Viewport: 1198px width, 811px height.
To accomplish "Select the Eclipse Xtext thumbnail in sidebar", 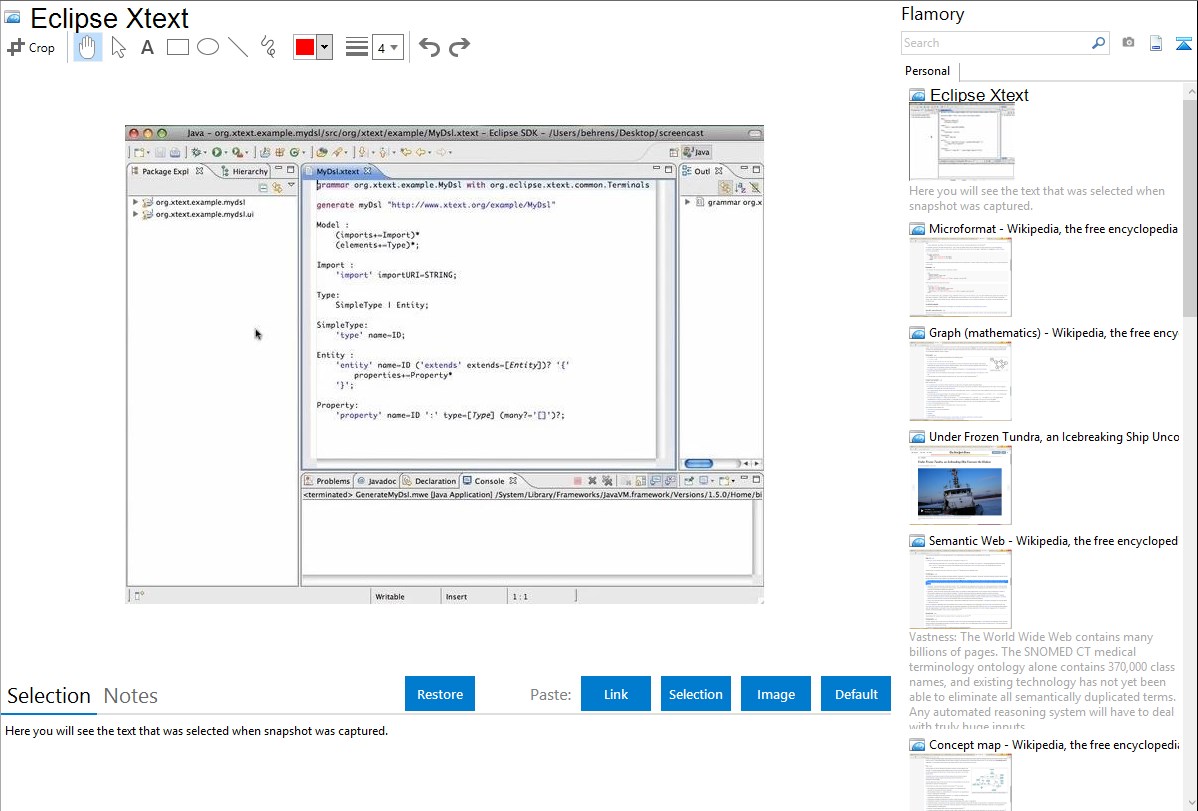I will click(x=961, y=142).
